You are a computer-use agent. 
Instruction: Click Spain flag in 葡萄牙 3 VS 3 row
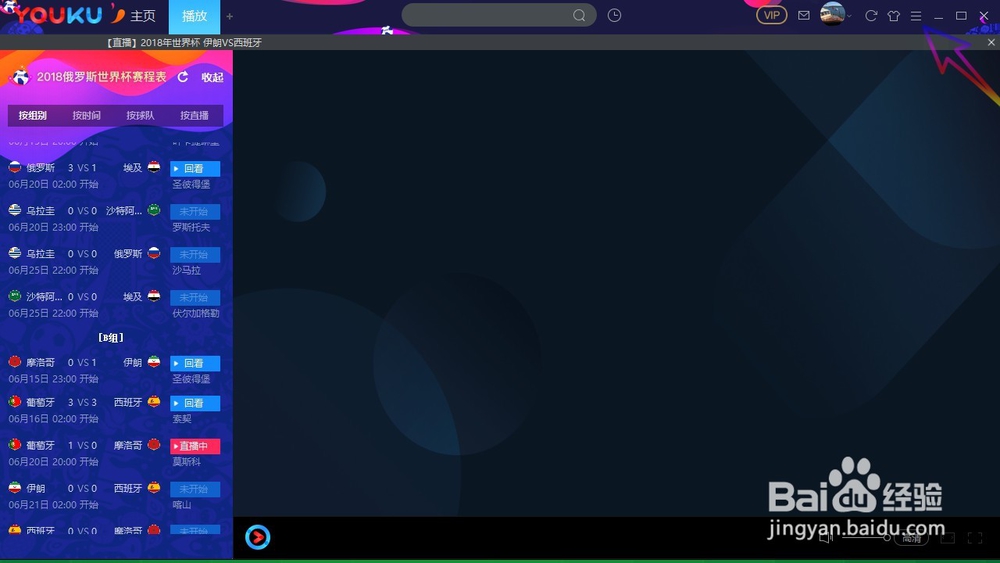[154, 402]
